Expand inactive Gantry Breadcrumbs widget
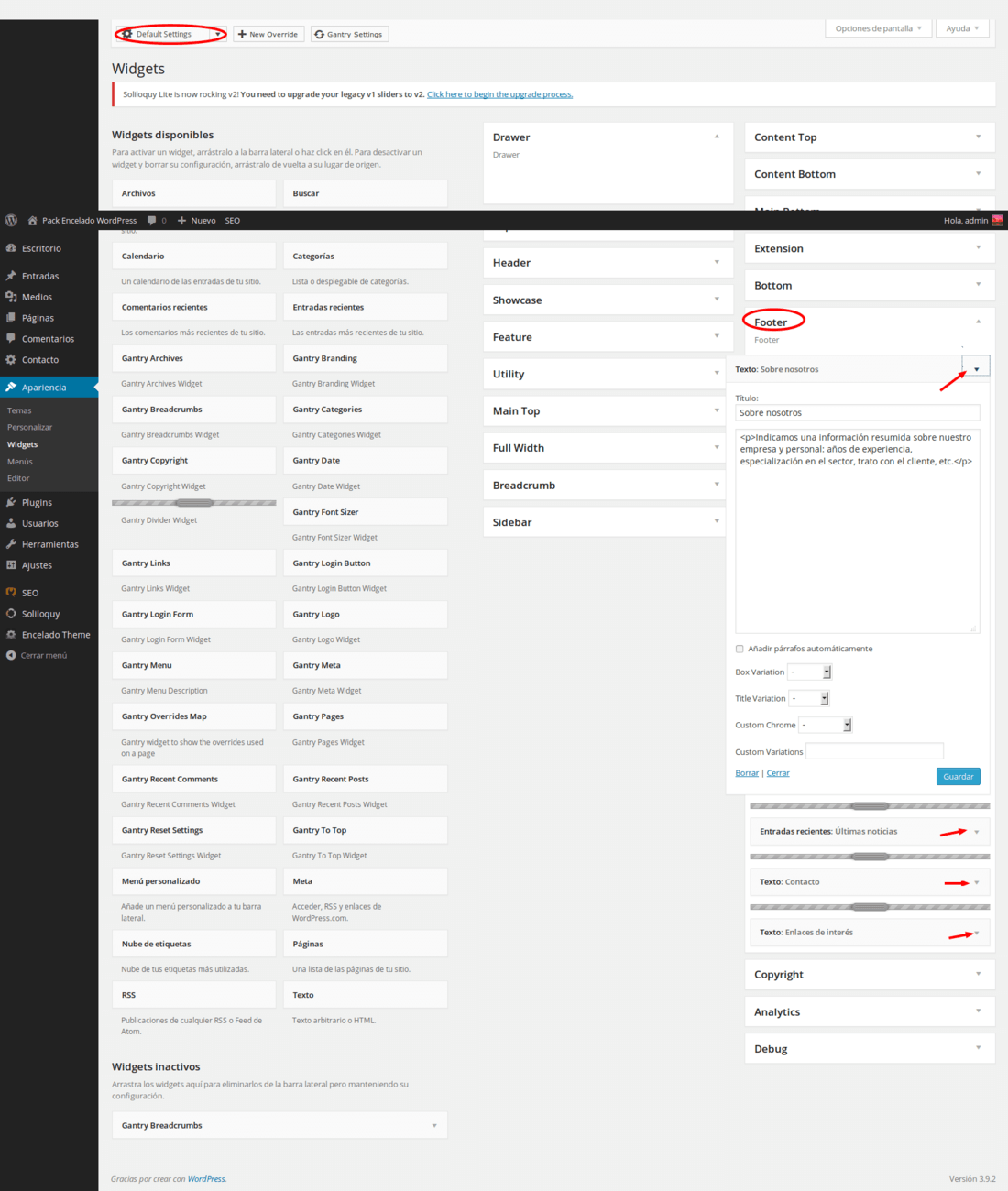This screenshot has height=1191, width=1008. tap(434, 1125)
